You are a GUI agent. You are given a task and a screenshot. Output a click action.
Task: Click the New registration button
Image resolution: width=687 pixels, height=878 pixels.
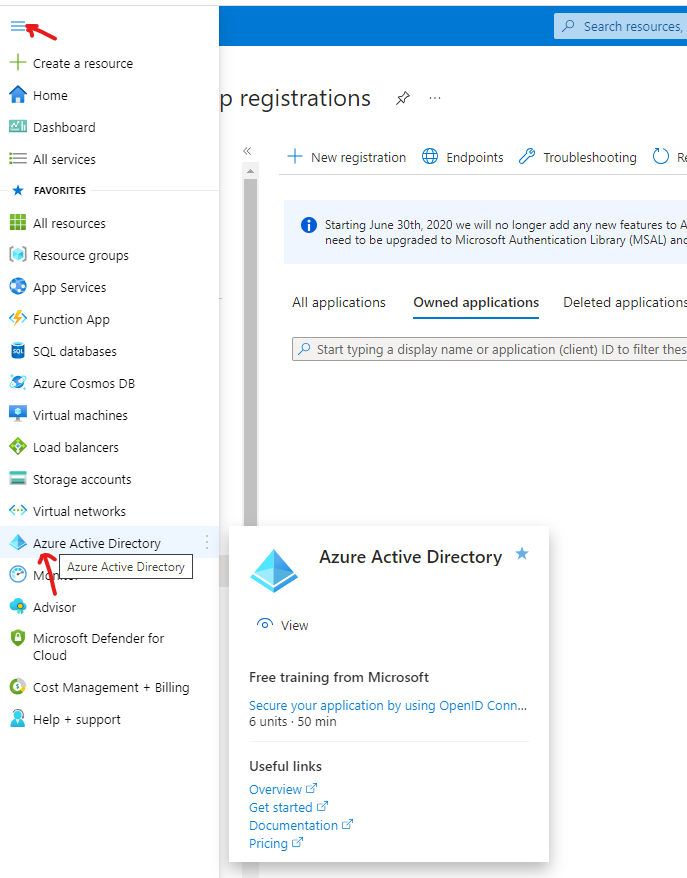[347, 157]
